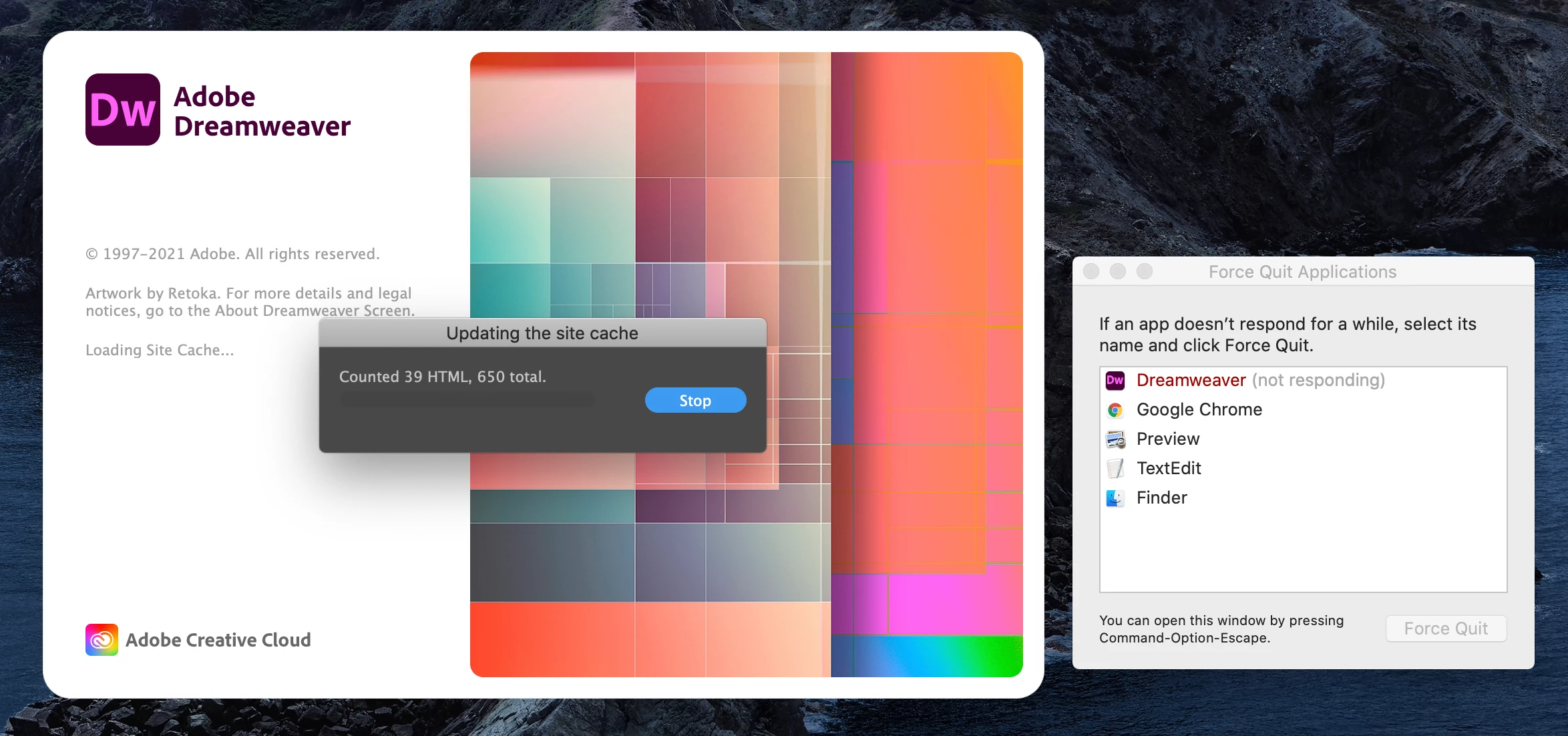
Task: Select the Preview entry in list
Action: [1168, 439]
